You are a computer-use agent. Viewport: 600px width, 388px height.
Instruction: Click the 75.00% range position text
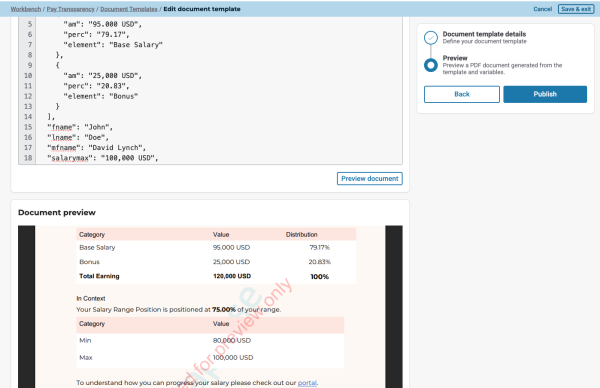coord(224,310)
